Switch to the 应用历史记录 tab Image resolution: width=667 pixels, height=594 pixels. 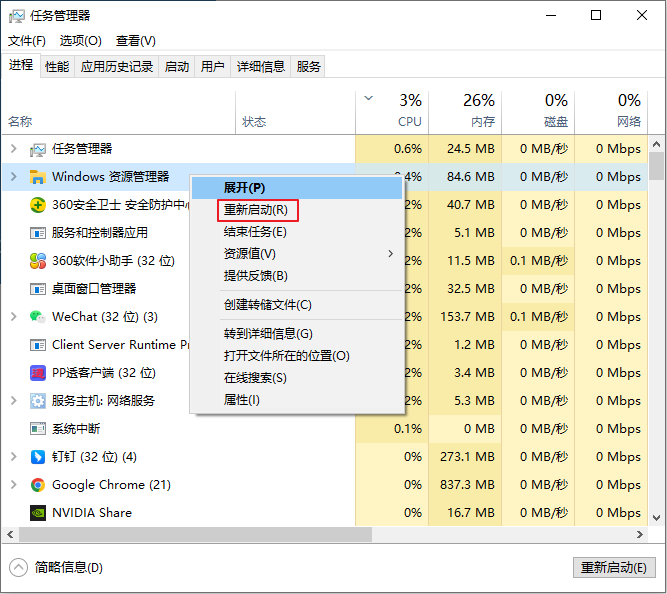click(117, 67)
